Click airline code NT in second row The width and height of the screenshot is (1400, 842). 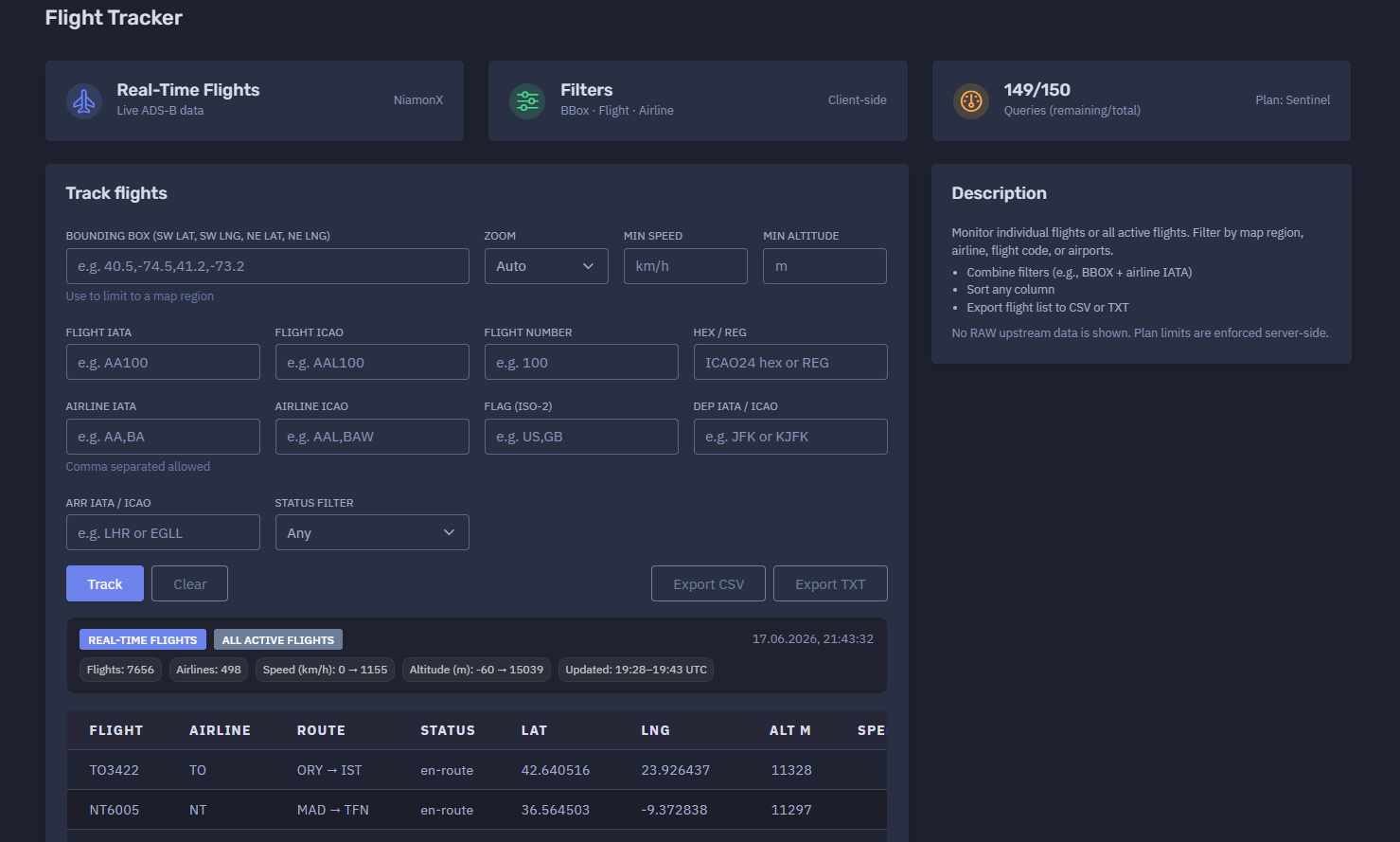coord(198,810)
